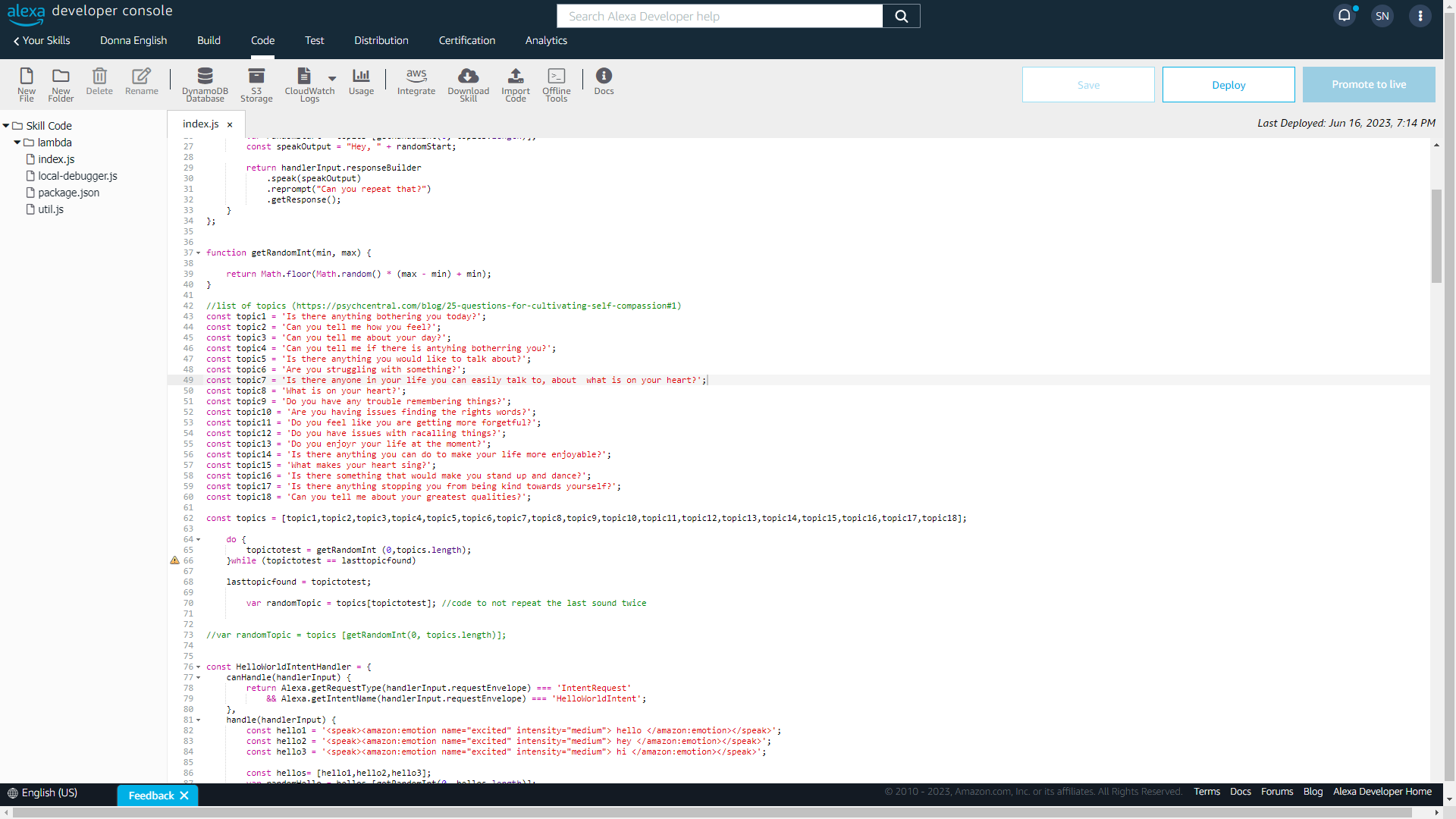The width and height of the screenshot is (1456, 819).
Task: Click the Deploy button
Action: pyautogui.click(x=1228, y=85)
